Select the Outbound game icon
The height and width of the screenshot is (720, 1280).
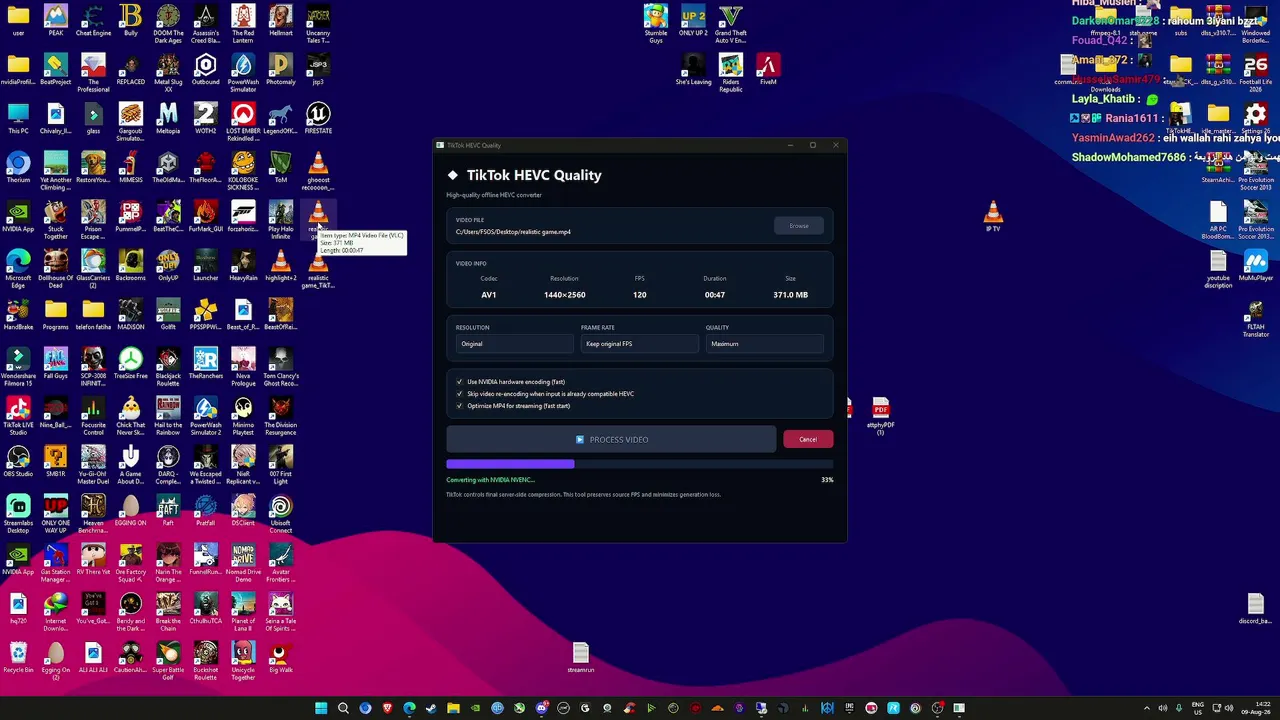[206, 70]
